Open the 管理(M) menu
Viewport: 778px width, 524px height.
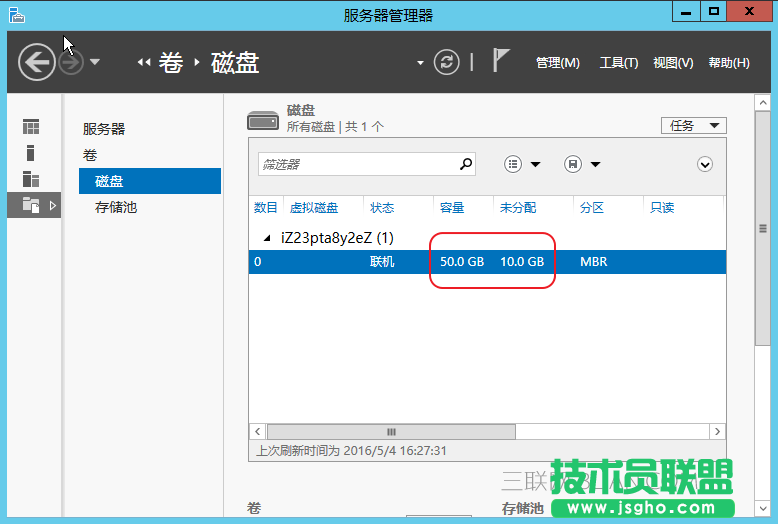(557, 62)
